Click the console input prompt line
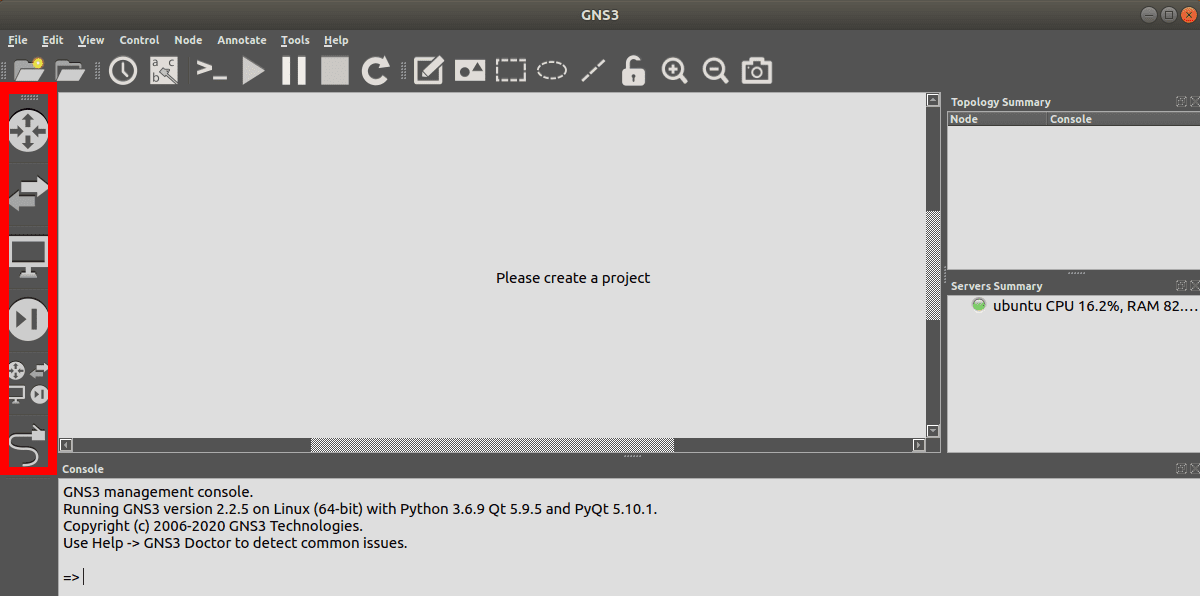 [629, 577]
